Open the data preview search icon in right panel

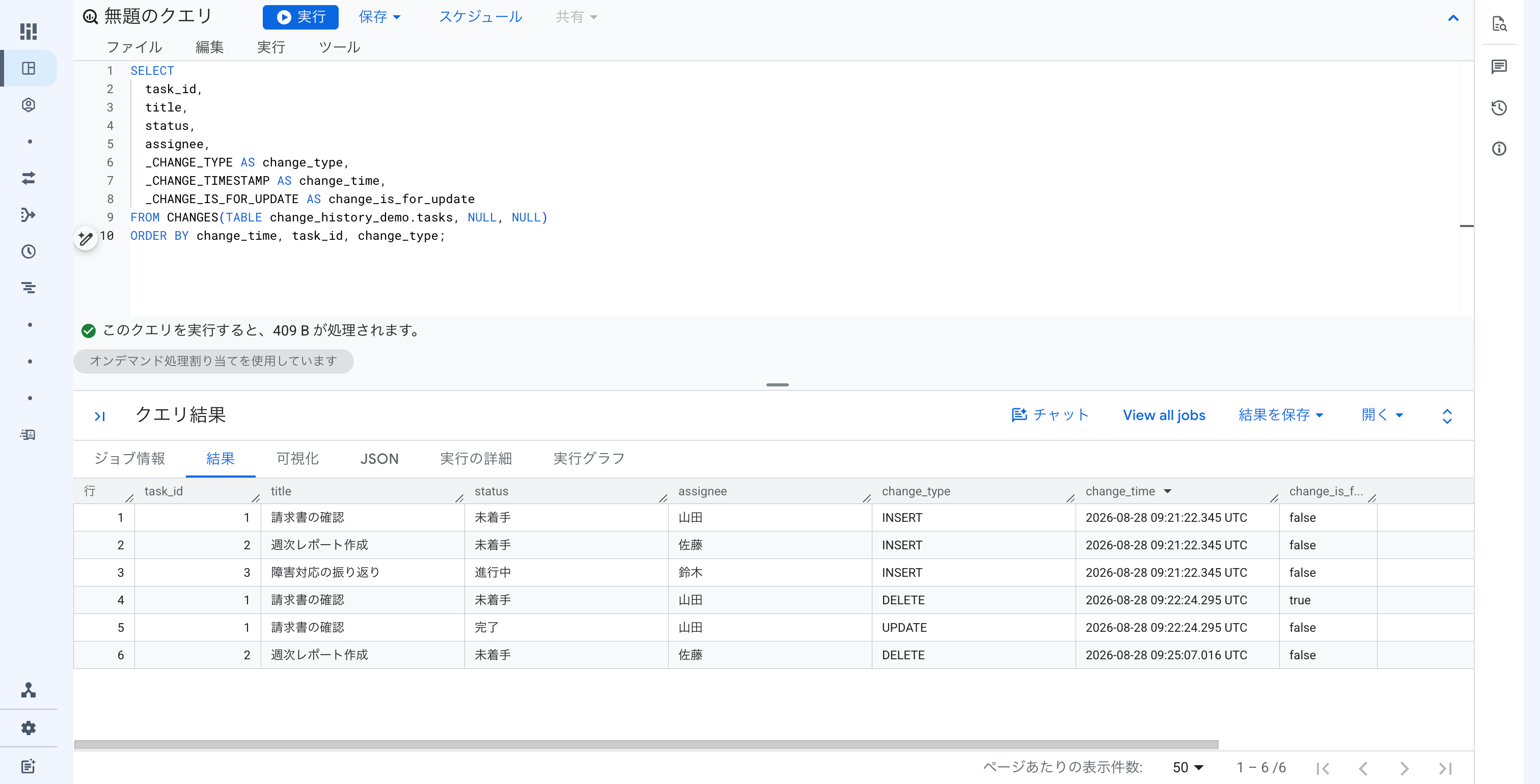tap(1499, 24)
